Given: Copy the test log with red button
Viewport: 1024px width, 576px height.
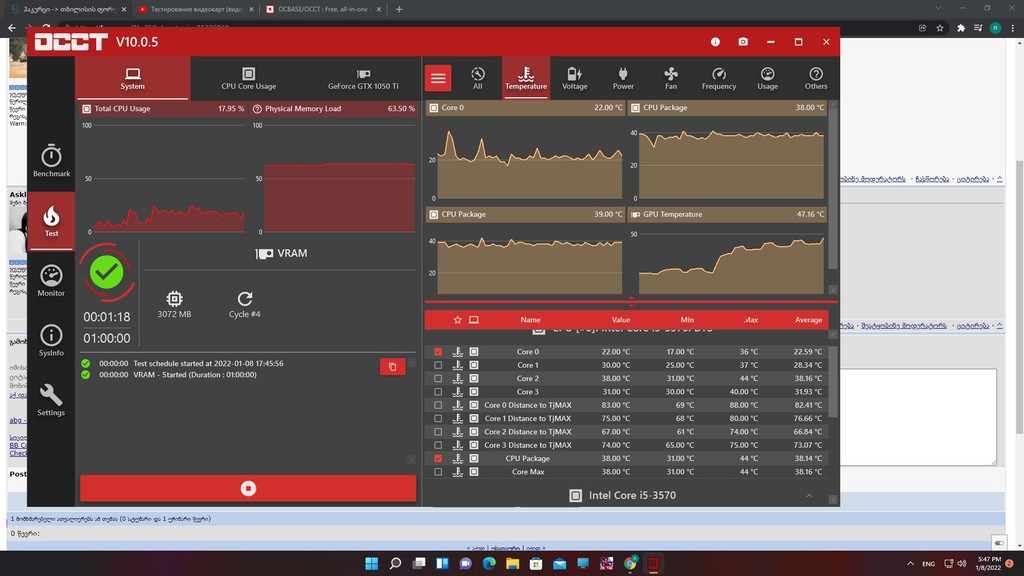Looking at the screenshot, I should click(x=392, y=367).
